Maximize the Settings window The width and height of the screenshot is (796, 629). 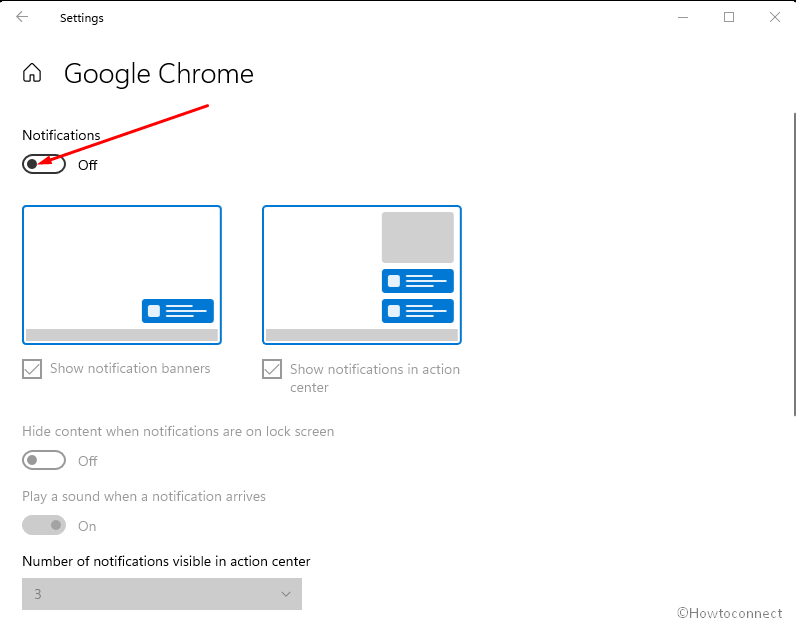click(x=729, y=17)
